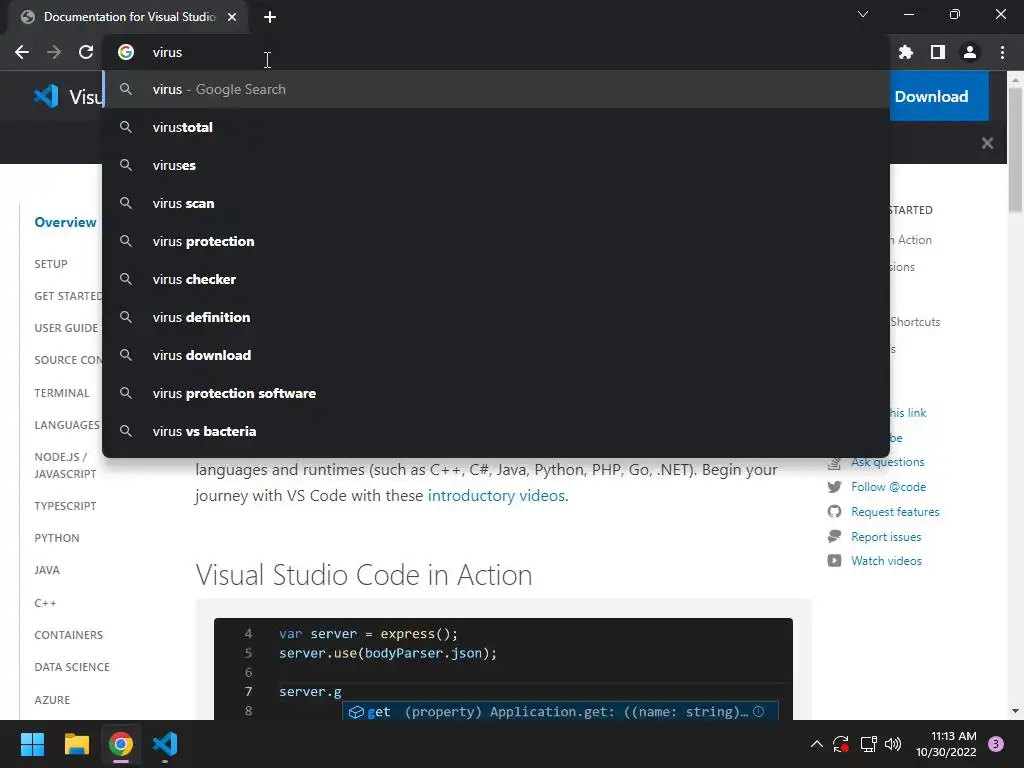Image resolution: width=1024 pixels, height=768 pixels.
Task: Open the Watch videos link
Action: (886, 560)
